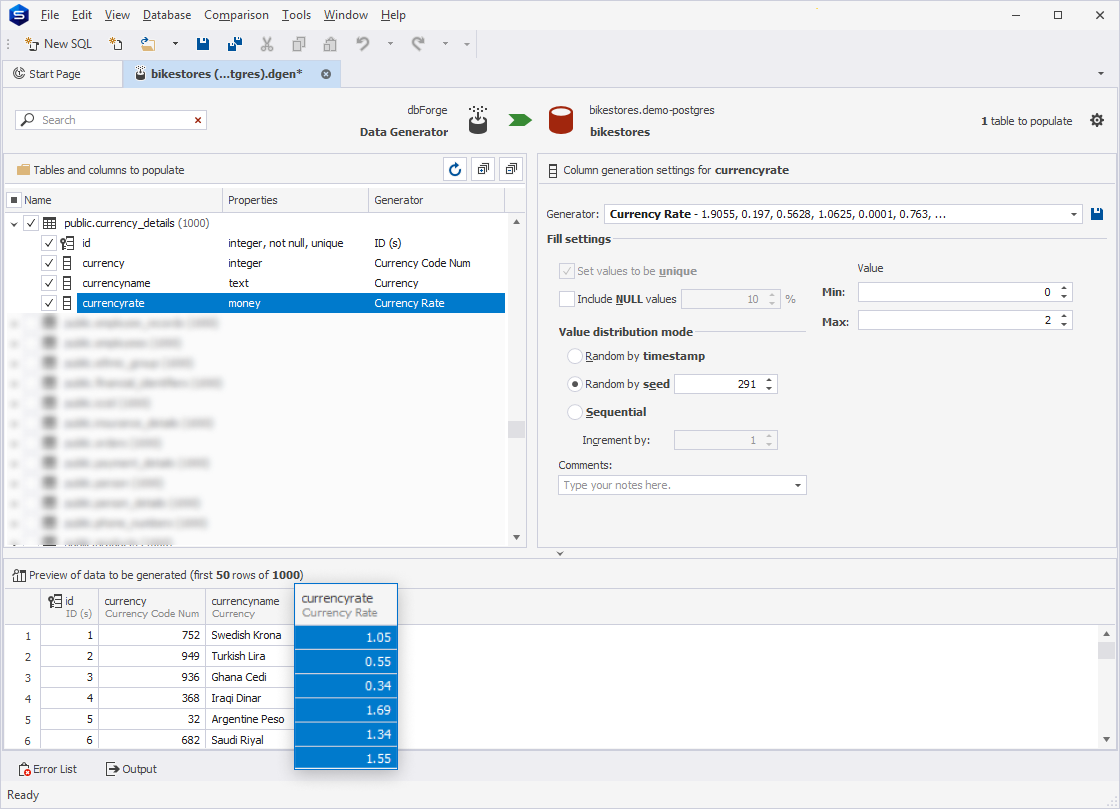Click the expand all tables icon

[x=484, y=169]
